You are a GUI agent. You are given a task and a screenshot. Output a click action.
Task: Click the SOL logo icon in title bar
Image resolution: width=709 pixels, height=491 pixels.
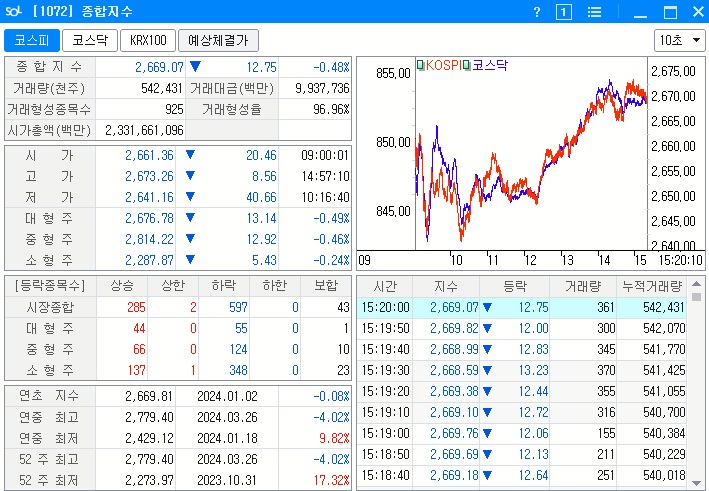point(13,11)
